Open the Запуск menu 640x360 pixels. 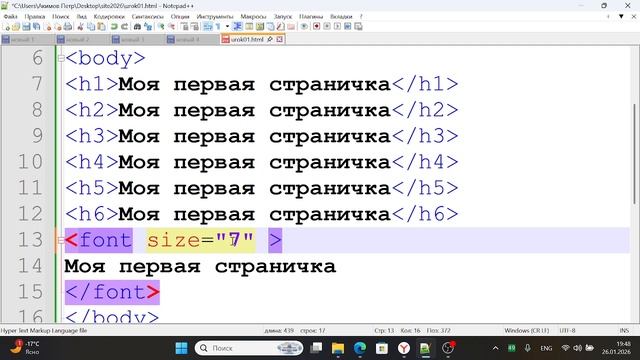[282, 17]
